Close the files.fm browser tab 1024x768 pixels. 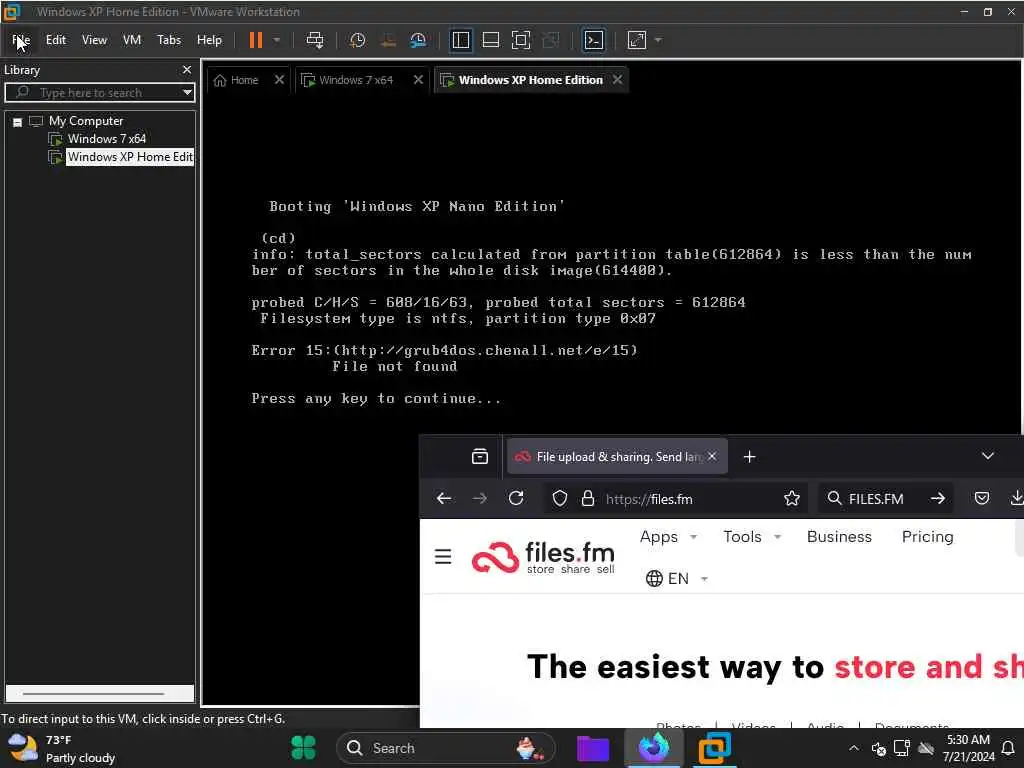[x=712, y=456]
